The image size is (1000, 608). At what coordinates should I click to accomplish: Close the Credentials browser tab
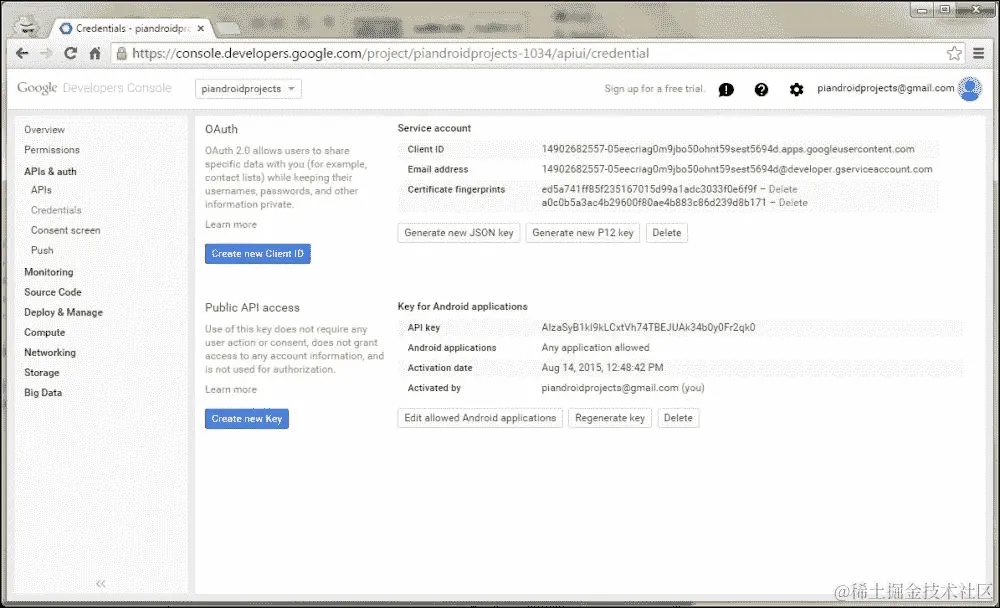tap(201, 29)
